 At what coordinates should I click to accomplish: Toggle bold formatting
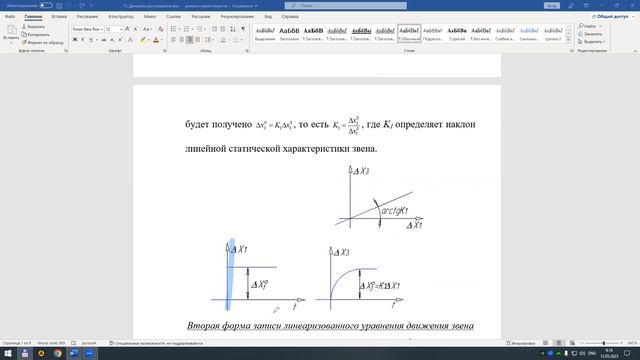point(75,40)
